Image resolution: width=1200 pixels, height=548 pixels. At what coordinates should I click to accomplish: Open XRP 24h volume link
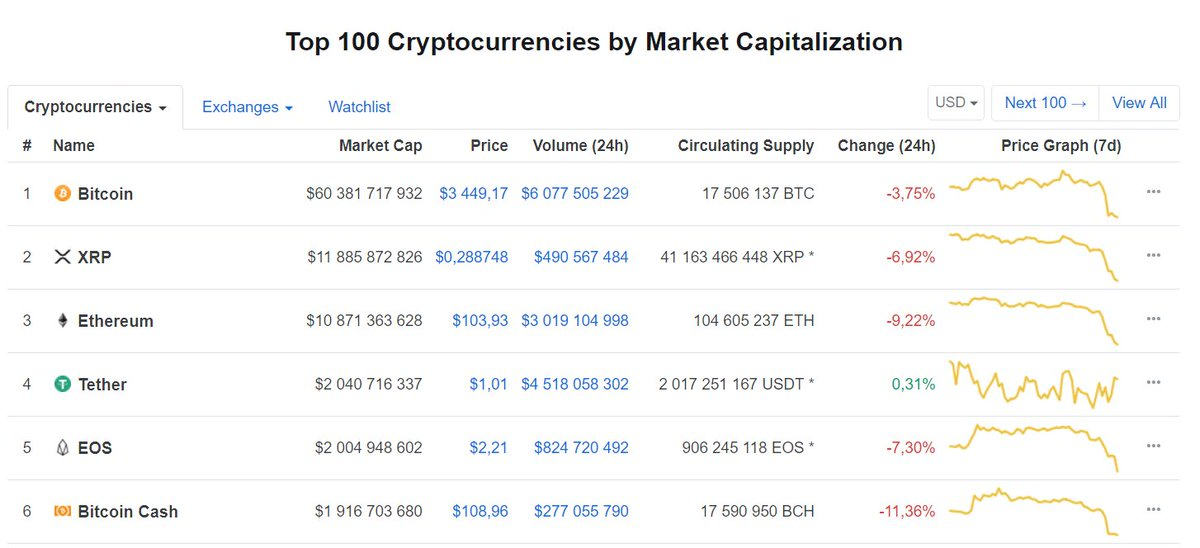tap(581, 257)
